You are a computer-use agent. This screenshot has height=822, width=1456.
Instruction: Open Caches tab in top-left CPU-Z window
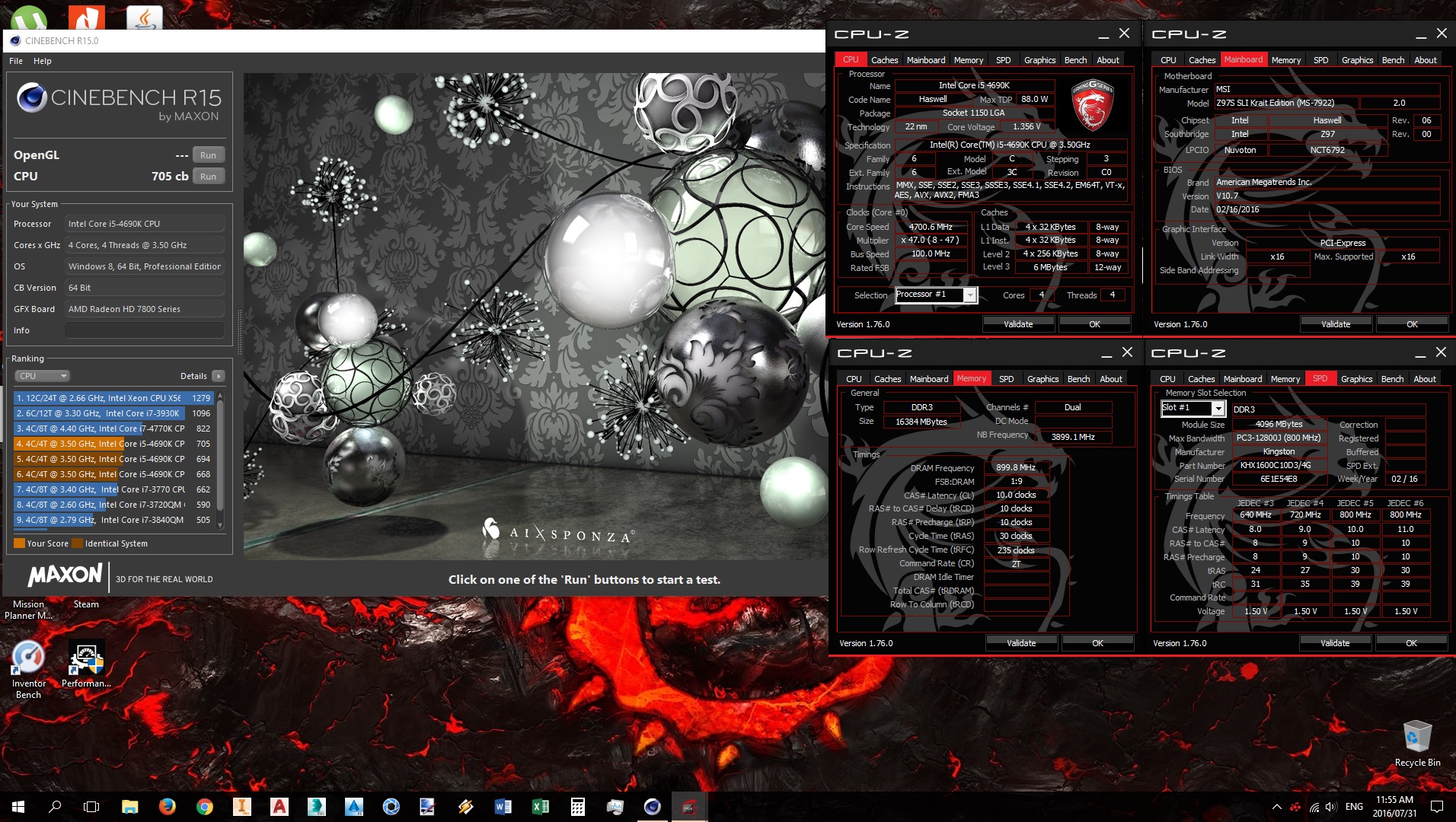884,60
